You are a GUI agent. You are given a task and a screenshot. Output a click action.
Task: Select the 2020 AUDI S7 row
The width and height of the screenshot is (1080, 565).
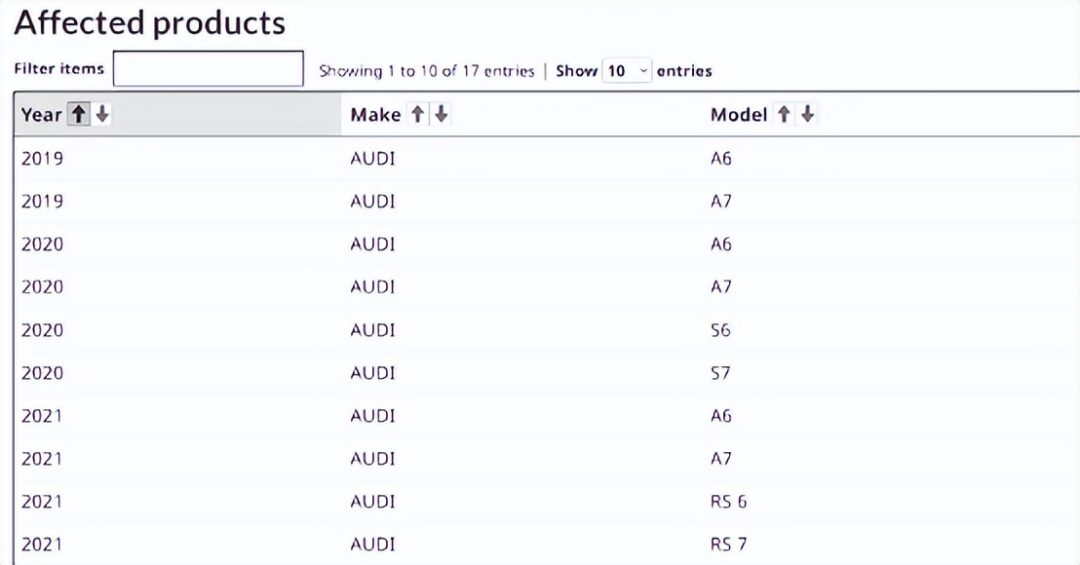point(547,373)
